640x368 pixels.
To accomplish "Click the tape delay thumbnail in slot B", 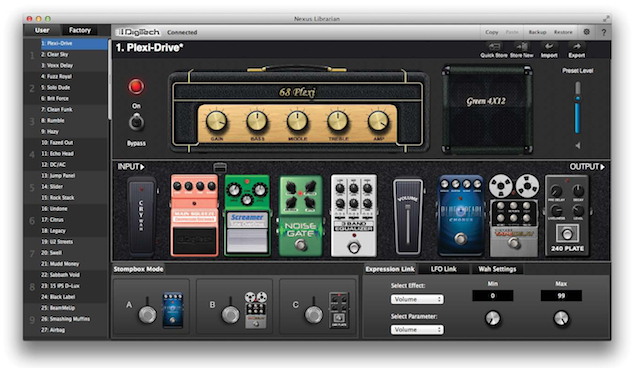I will pyautogui.click(x=256, y=310).
